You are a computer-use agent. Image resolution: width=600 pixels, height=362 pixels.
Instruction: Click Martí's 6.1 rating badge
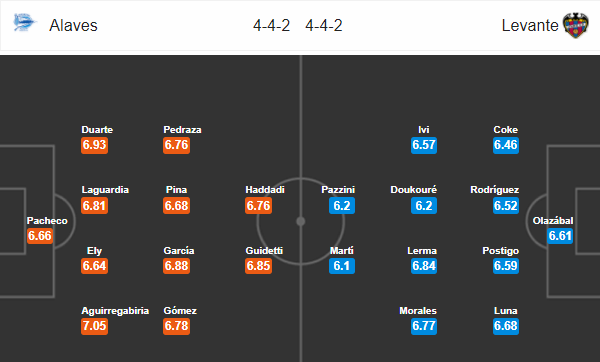tap(342, 266)
